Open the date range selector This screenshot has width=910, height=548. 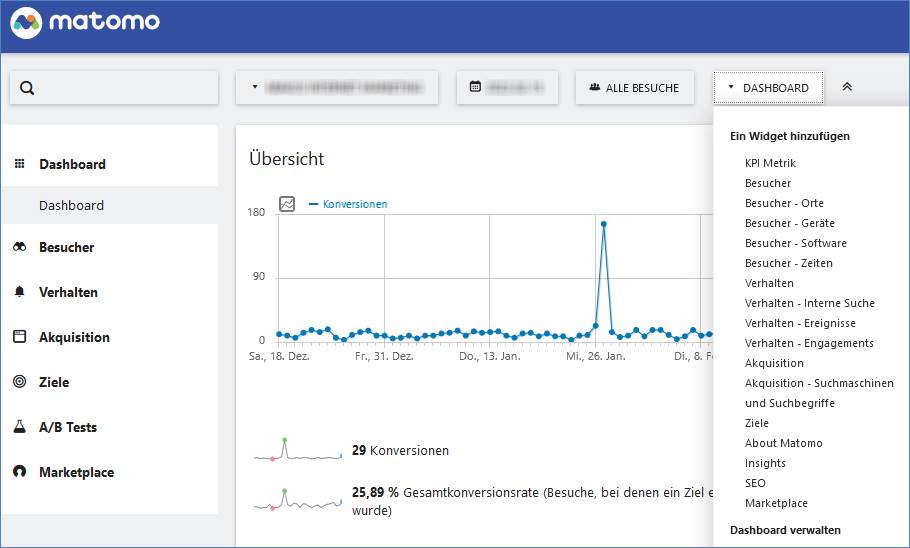coord(507,88)
